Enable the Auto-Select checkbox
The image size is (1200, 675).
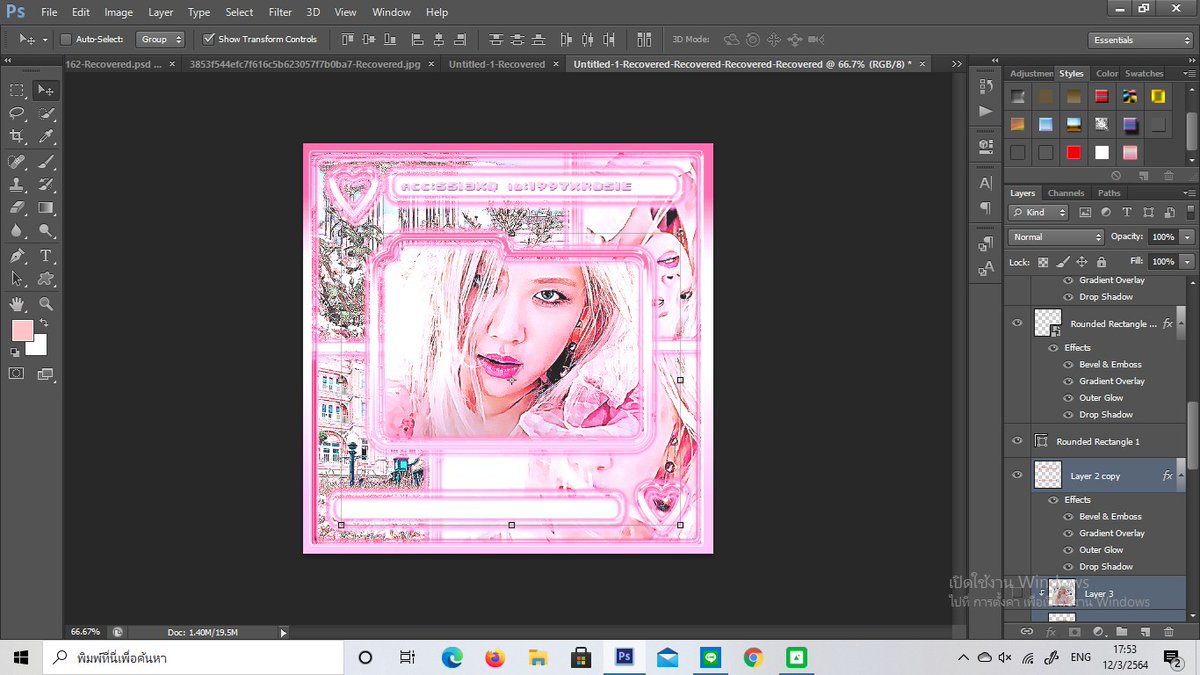tap(66, 40)
